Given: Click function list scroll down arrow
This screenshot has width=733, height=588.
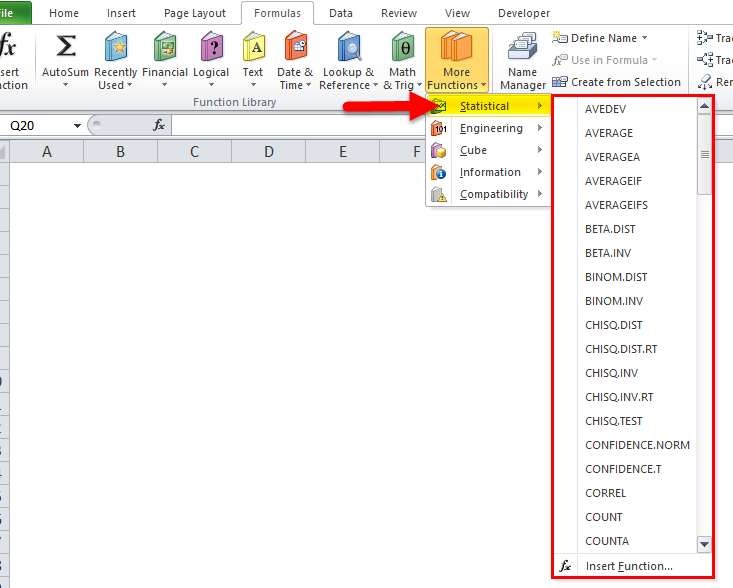Looking at the screenshot, I should click(704, 544).
